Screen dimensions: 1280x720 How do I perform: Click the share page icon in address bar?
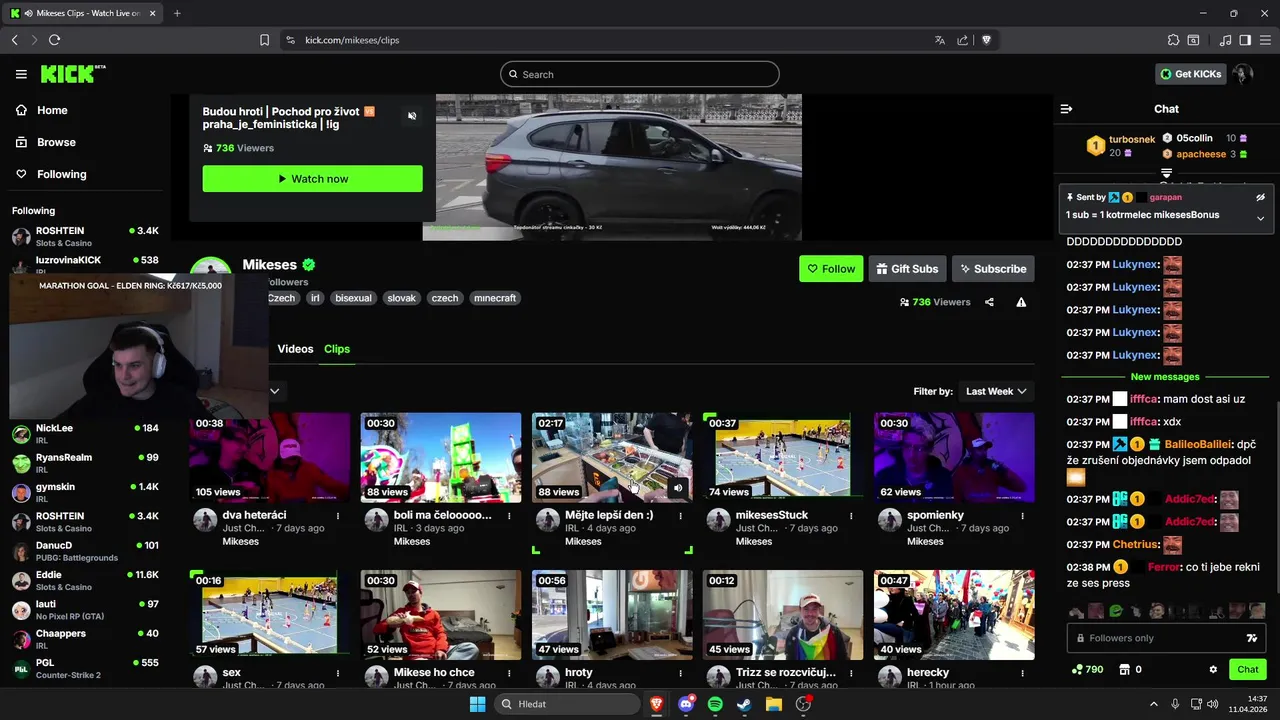tap(963, 40)
